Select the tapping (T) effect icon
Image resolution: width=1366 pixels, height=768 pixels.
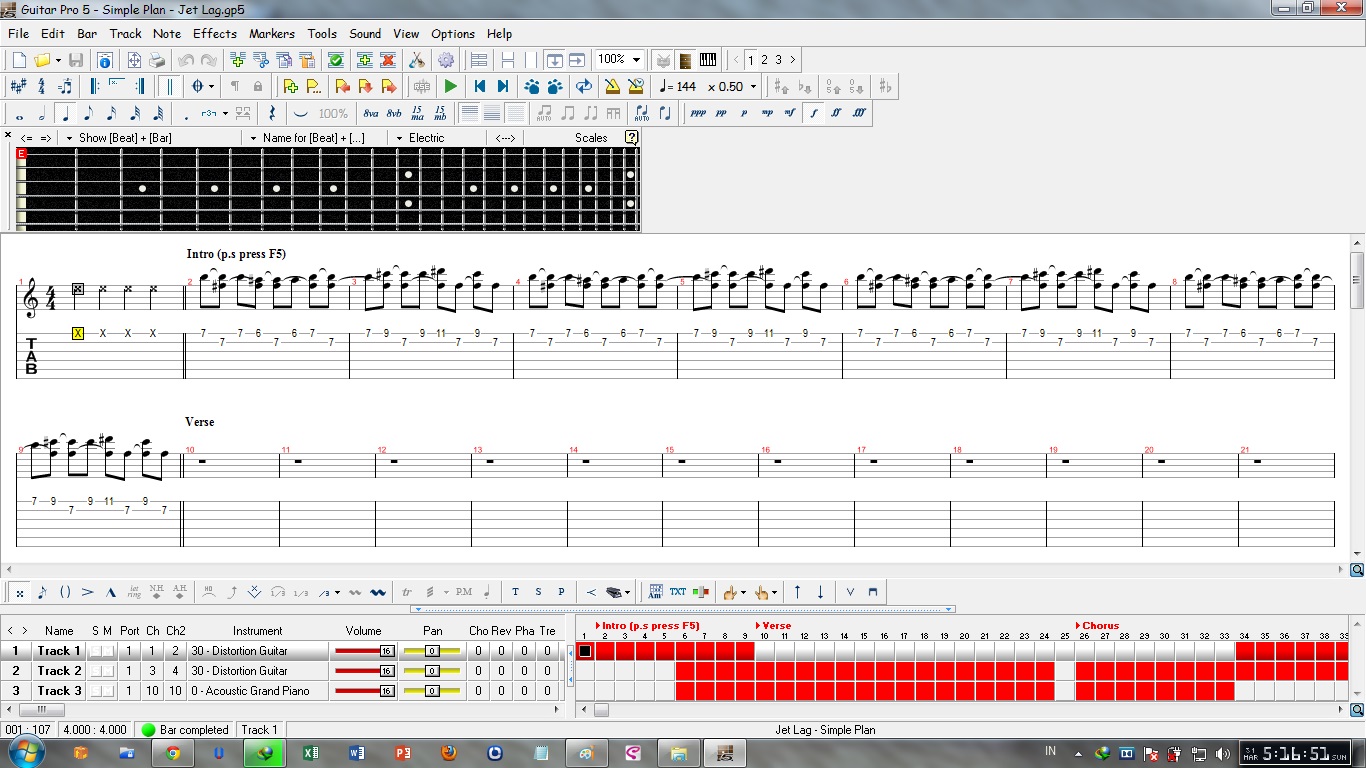point(515,592)
